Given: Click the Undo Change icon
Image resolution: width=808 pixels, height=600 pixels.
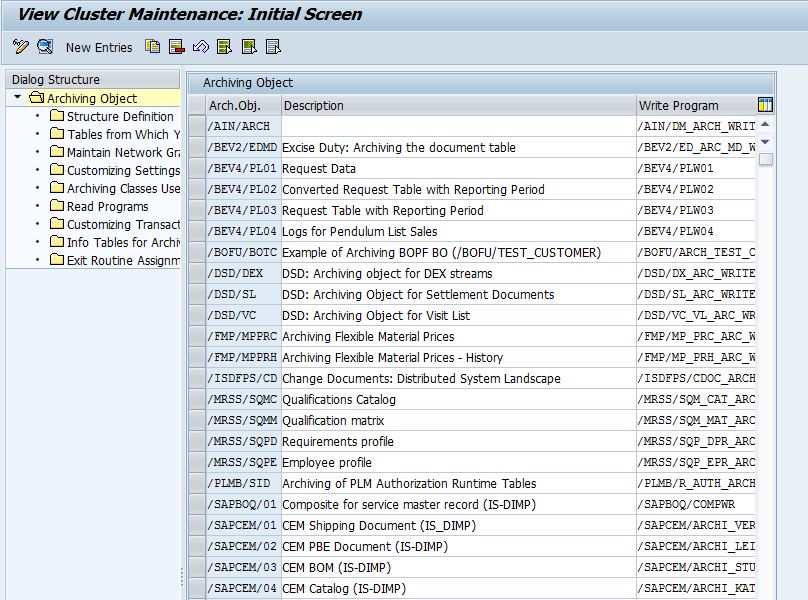Looking at the screenshot, I should 200,47.
